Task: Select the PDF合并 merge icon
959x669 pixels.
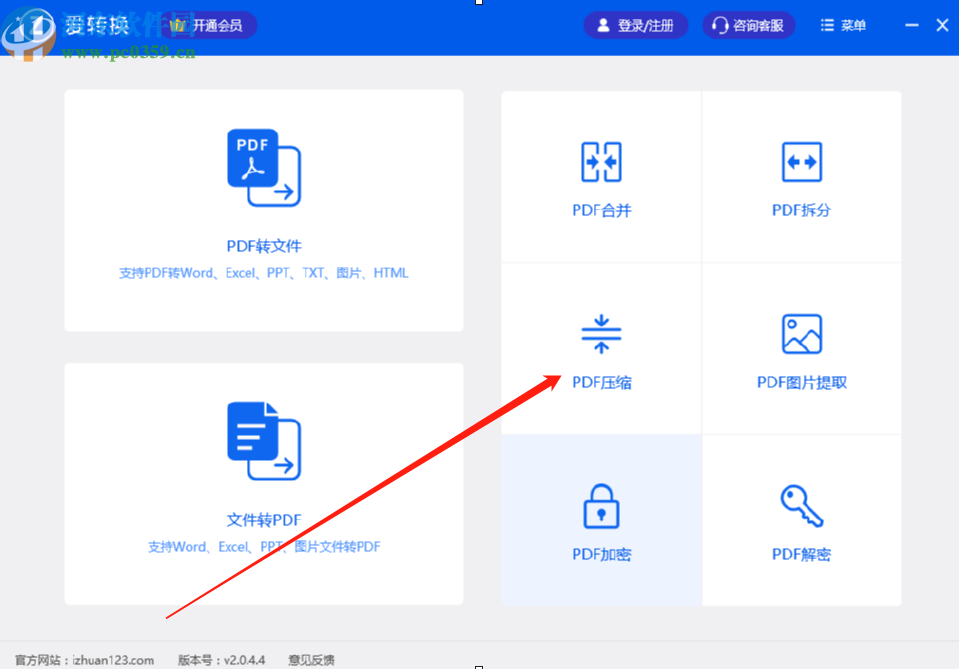Action: [x=601, y=162]
